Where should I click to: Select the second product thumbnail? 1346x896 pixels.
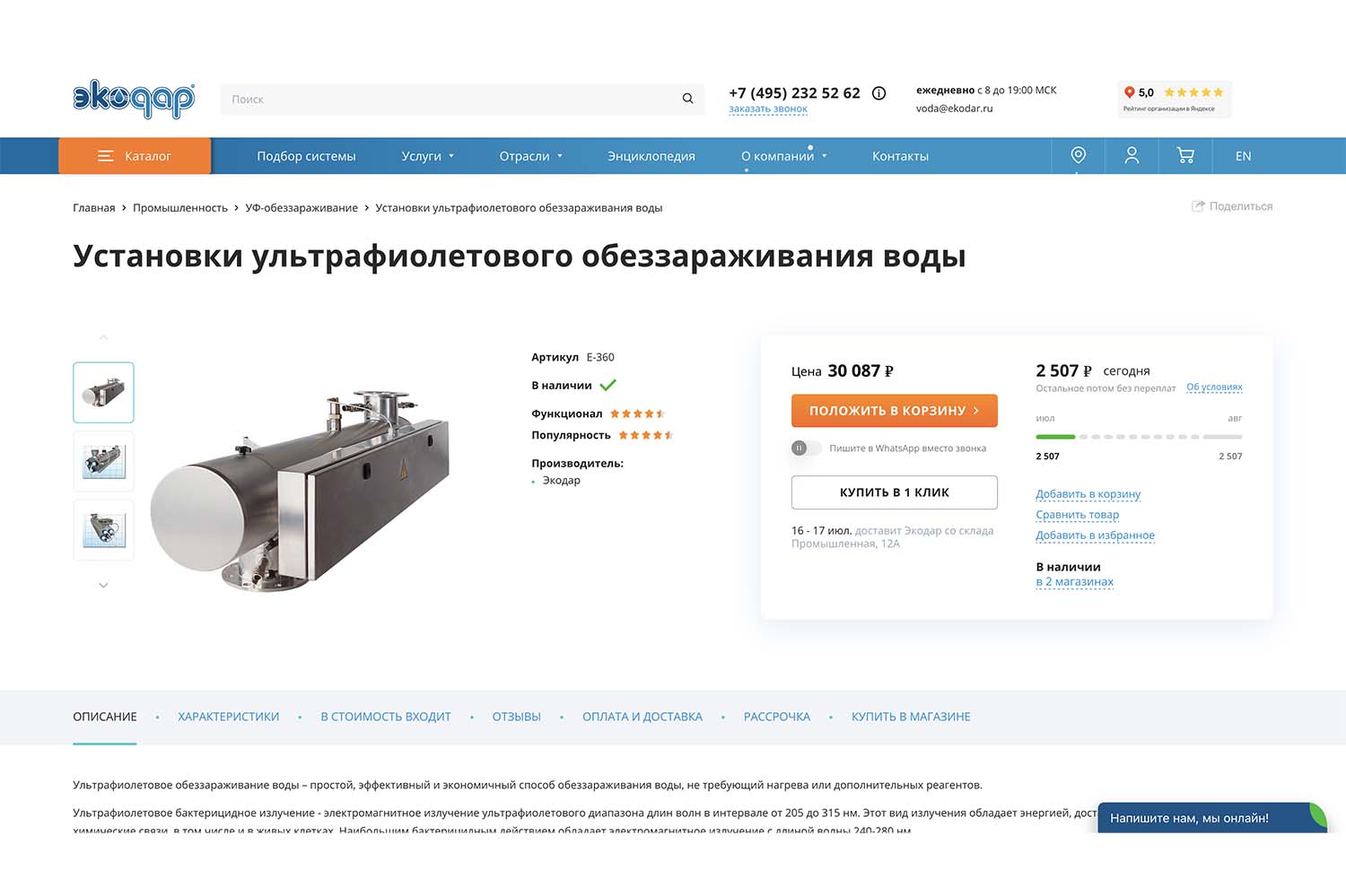(x=103, y=461)
